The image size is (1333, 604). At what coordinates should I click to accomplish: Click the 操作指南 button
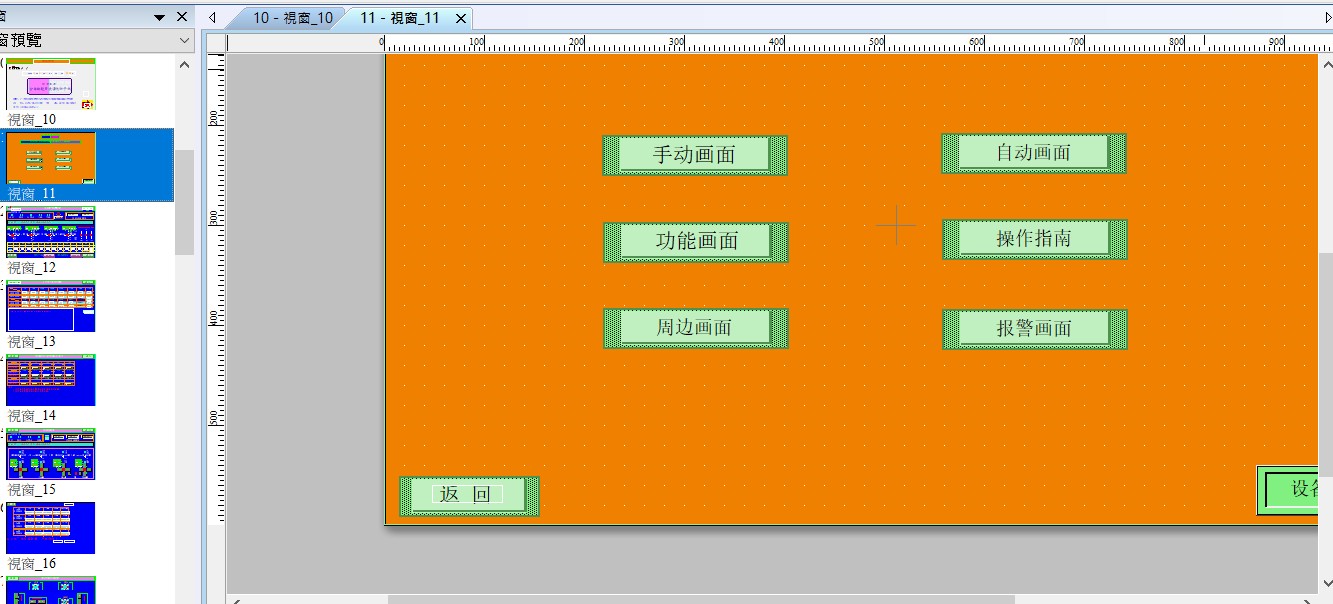point(1033,239)
